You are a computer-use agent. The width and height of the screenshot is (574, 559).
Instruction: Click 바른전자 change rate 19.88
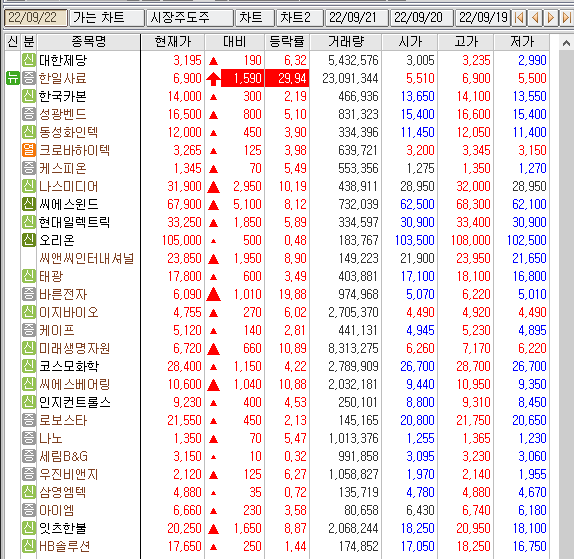click(x=292, y=294)
